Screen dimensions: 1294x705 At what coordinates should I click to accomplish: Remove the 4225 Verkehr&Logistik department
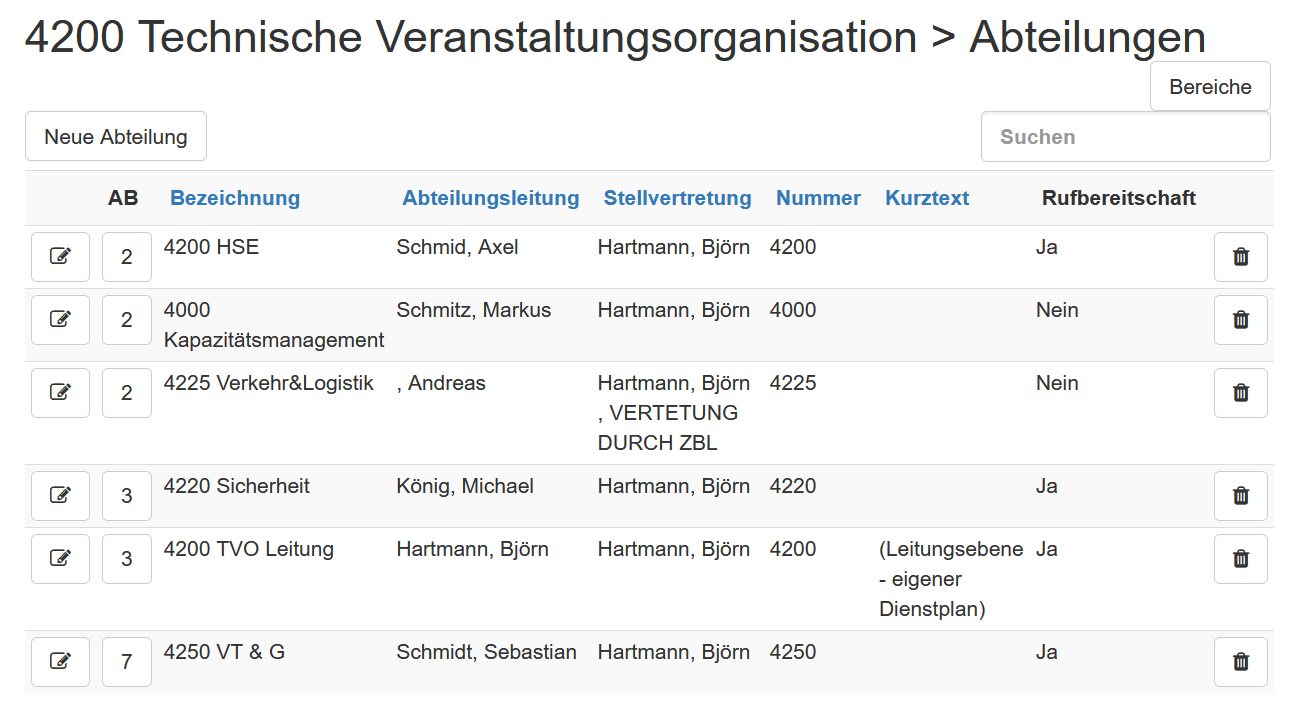click(1240, 392)
